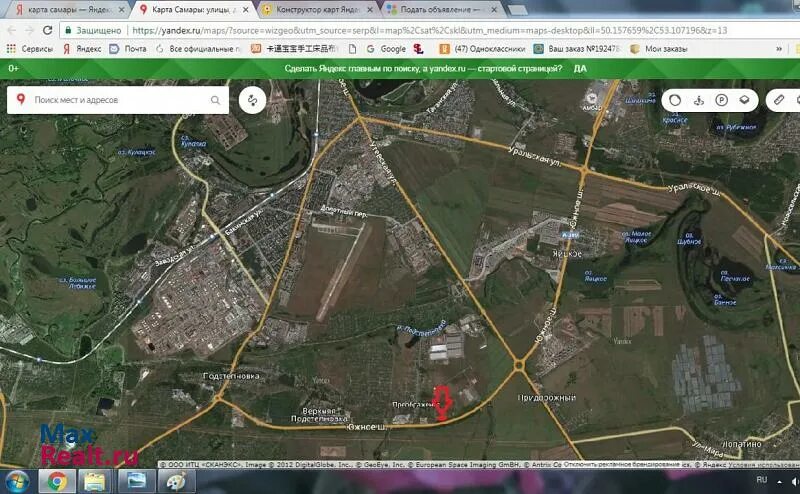Click the 'Подстепновка' map label
Image resolution: width=800 pixels, height=494 pixels.
(231, 376)
